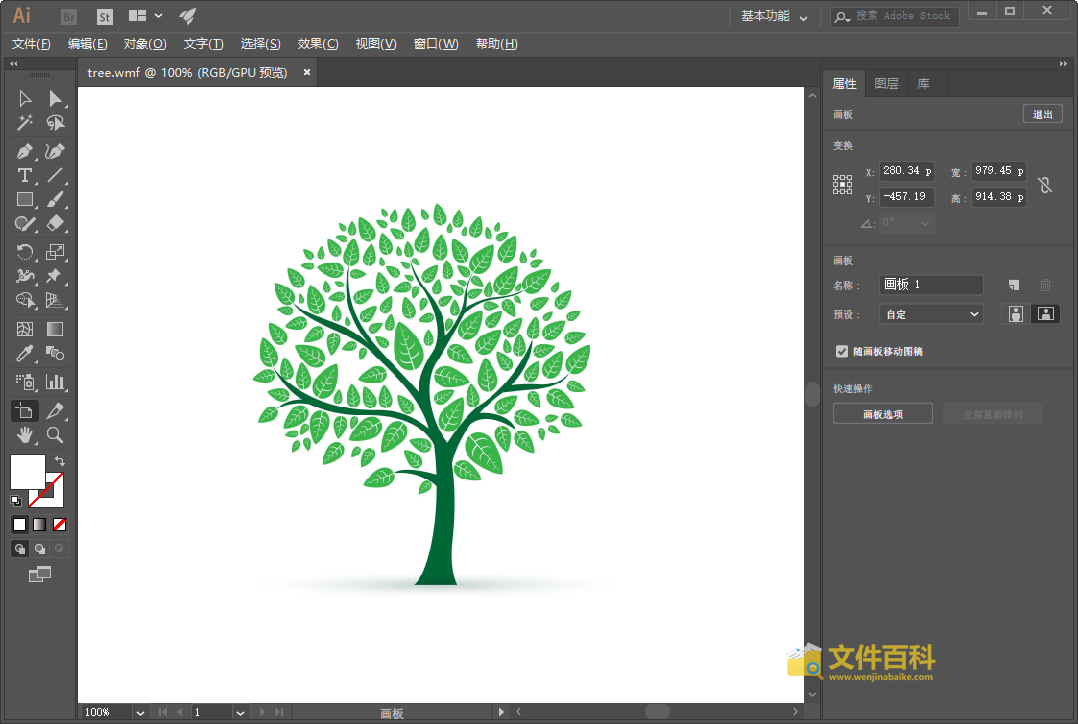Switch to the 图层 tab

pyautogui.click(x=886, y=84)
